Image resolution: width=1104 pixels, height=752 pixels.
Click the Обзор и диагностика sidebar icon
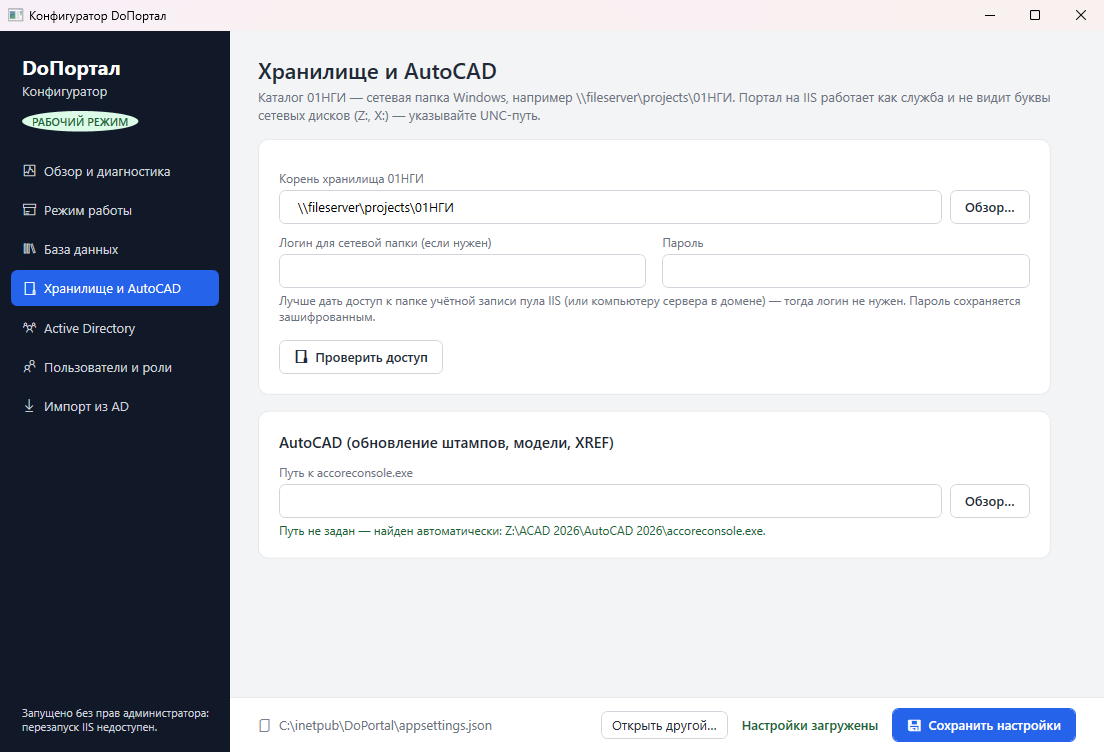point(29,171)
